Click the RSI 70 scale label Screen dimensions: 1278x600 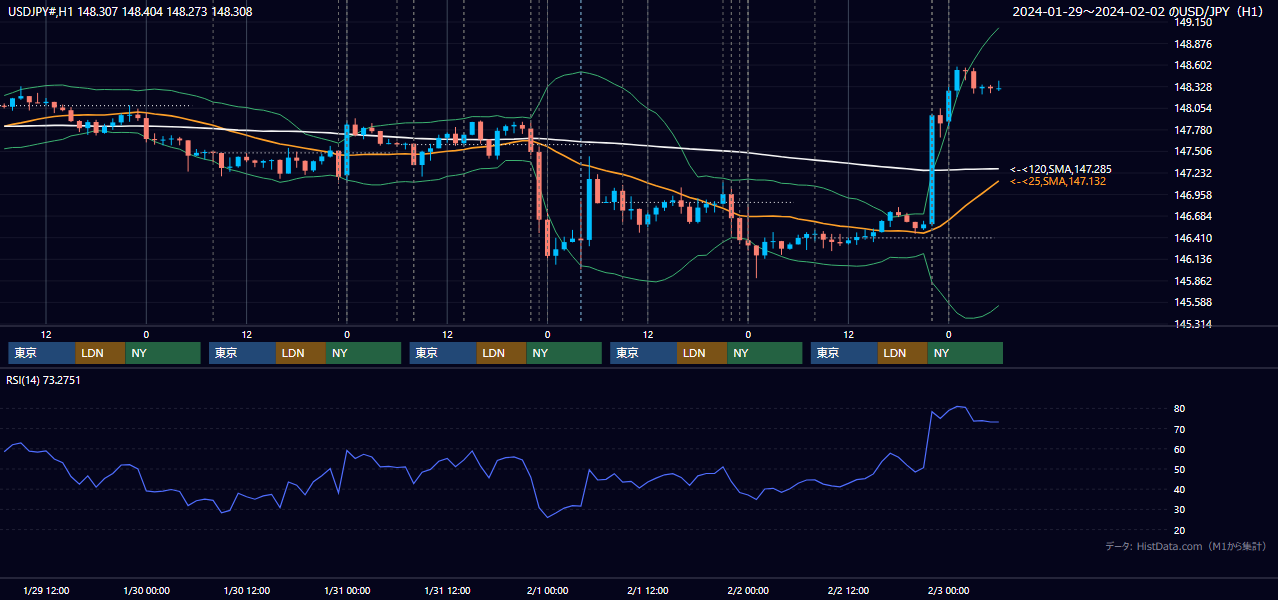click(1180, 429)
